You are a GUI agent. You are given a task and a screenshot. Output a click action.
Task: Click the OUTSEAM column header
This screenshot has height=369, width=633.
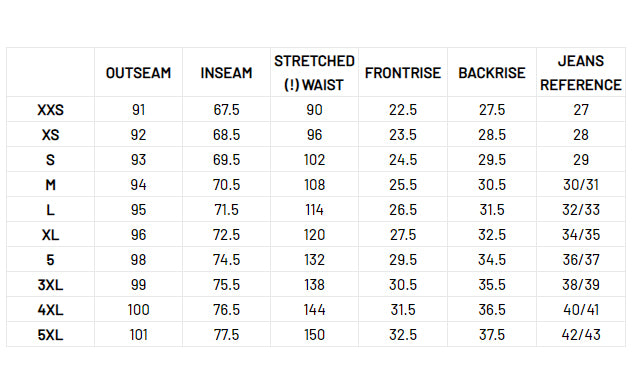(x=138, y=73)
